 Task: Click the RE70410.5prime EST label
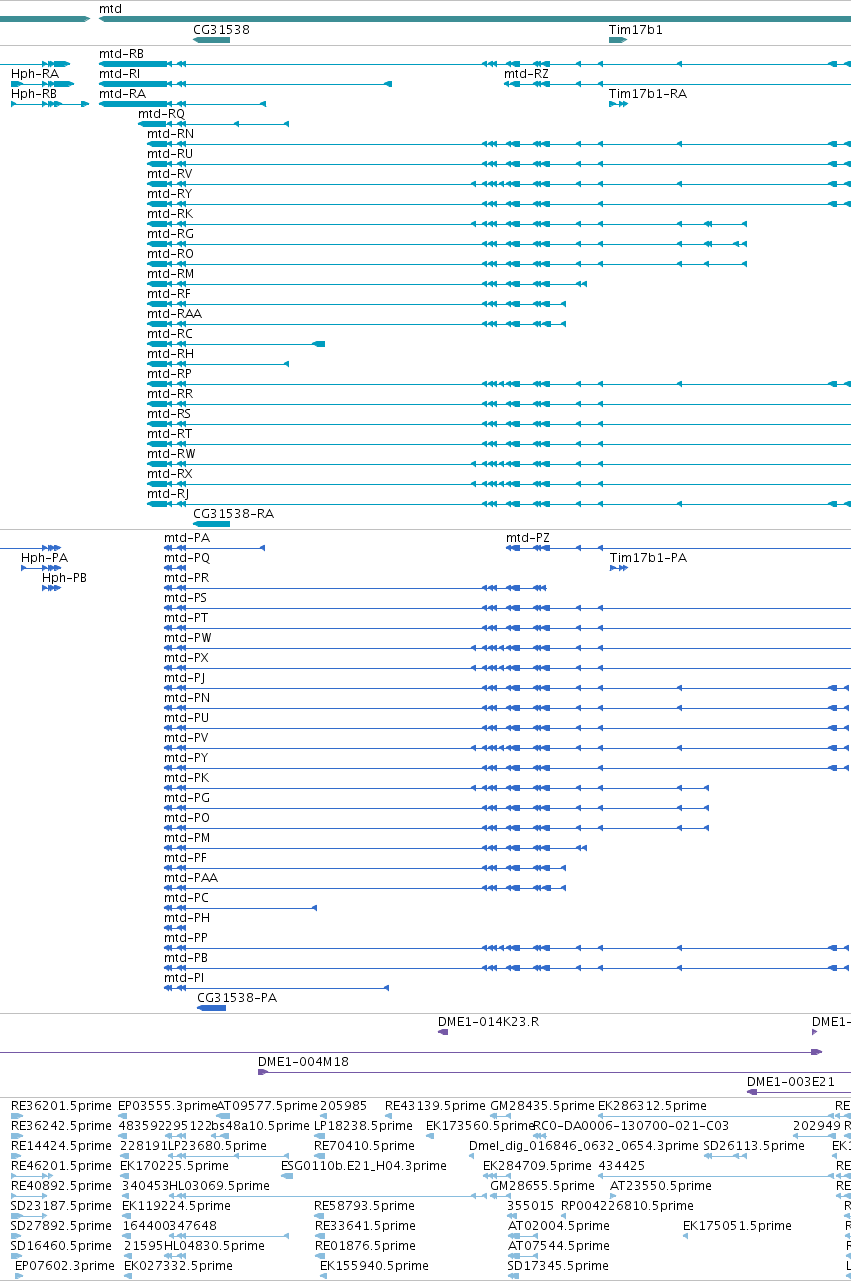tap(364, 1145)
